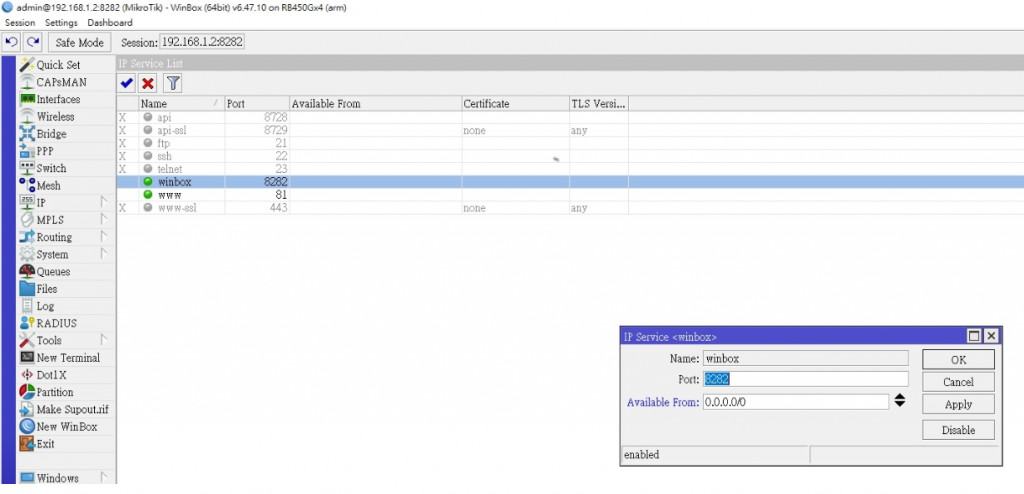This screenshot has width=1024, height=494.
Task: Expand the MPLS submenu arrow
Action: point(103,220)
